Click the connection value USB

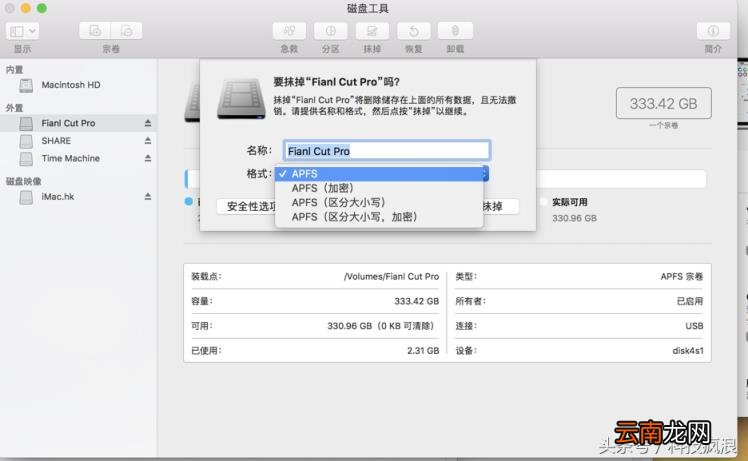tap(694, 326)
